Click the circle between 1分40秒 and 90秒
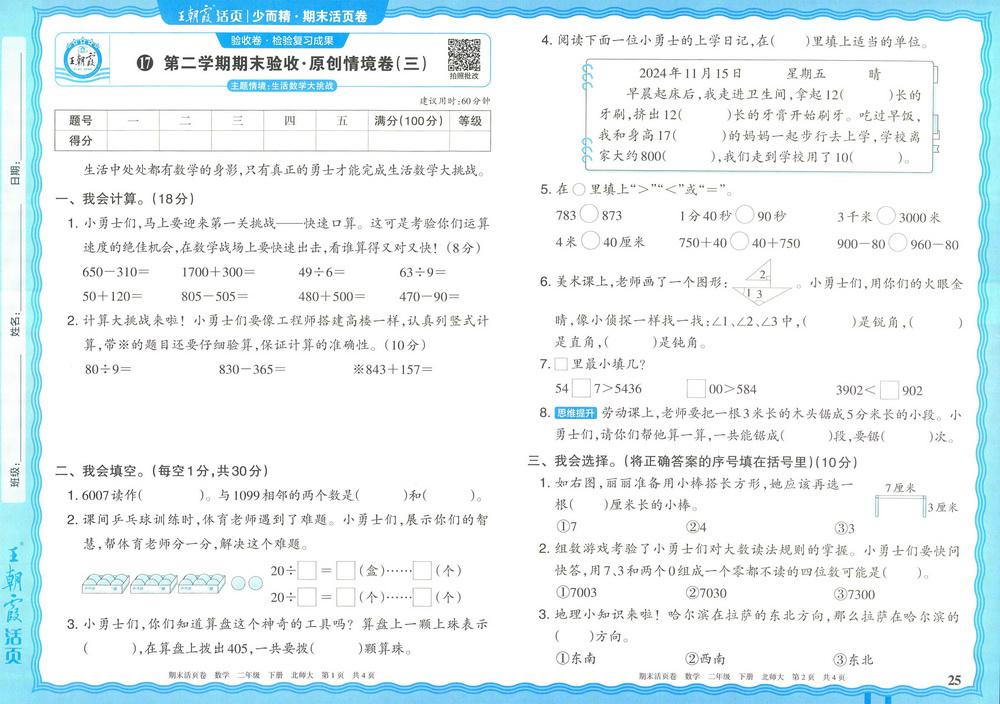This screenshot has height=704, width=1000. point(744,214)
